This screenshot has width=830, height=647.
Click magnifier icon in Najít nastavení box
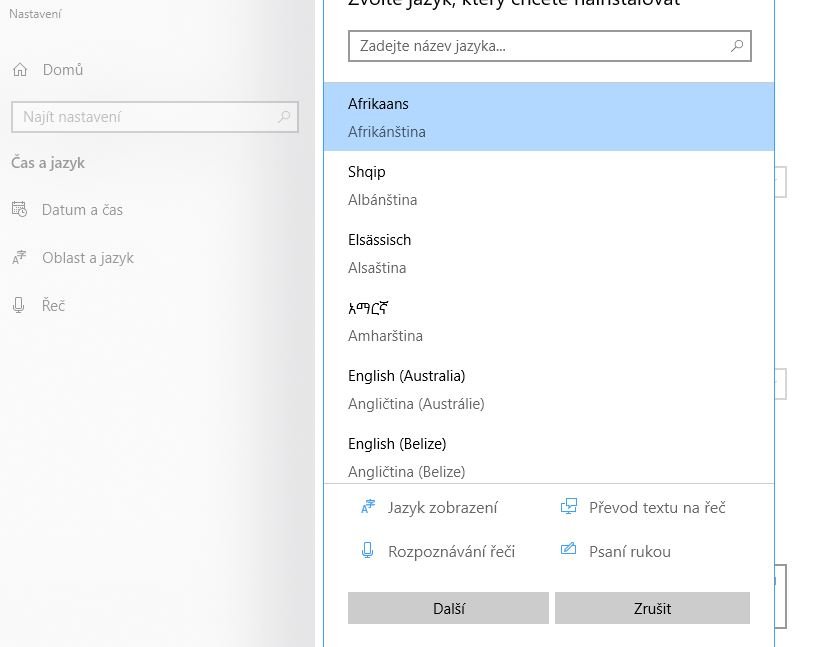coord(284,116)
